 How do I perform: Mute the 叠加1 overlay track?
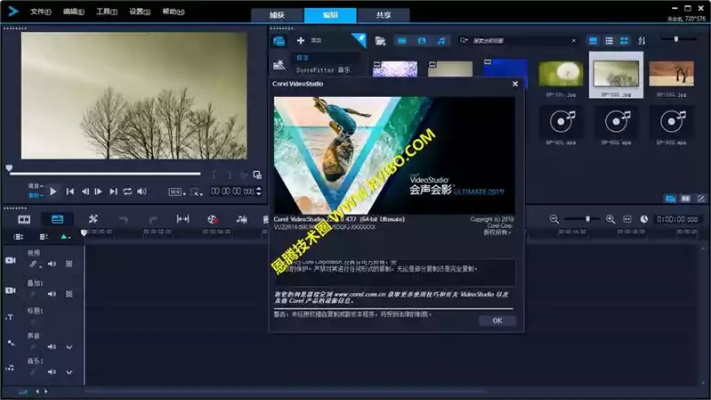[x=52, y=294]
